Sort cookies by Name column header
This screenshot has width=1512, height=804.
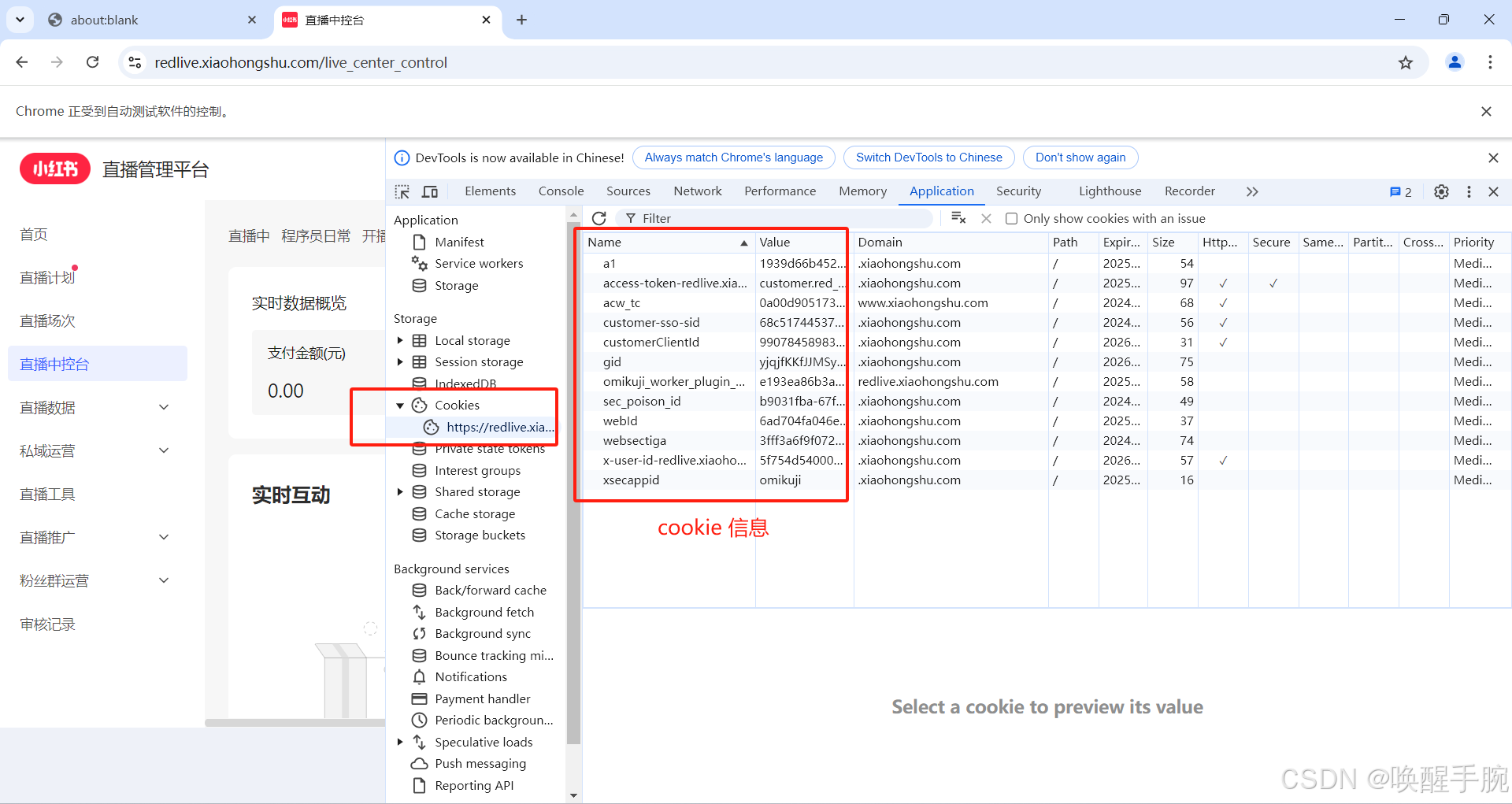(x=668, y=242)
